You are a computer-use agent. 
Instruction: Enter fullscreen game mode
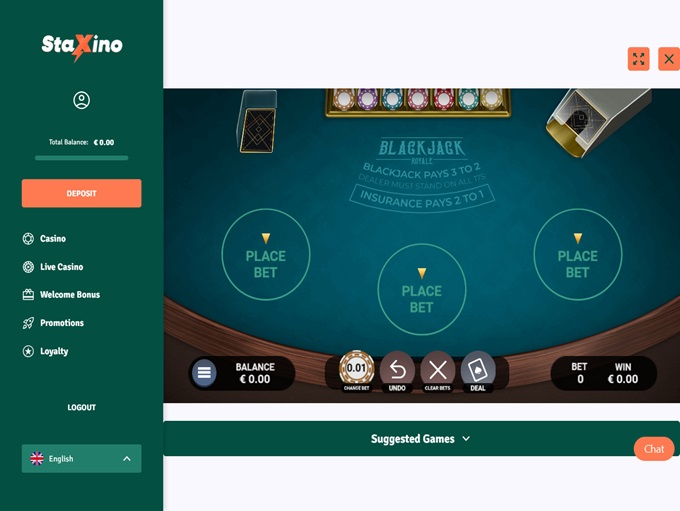click(x=638, y=59)
